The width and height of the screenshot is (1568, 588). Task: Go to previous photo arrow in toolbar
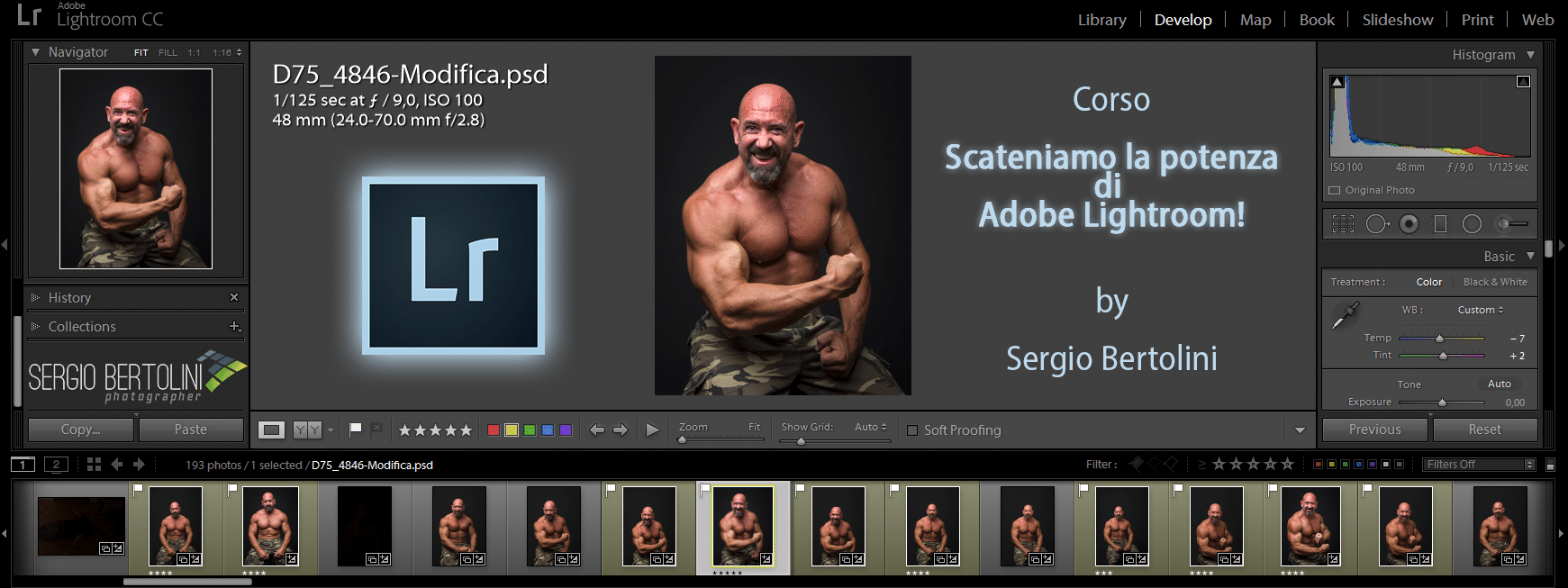[x=596, y=430]
